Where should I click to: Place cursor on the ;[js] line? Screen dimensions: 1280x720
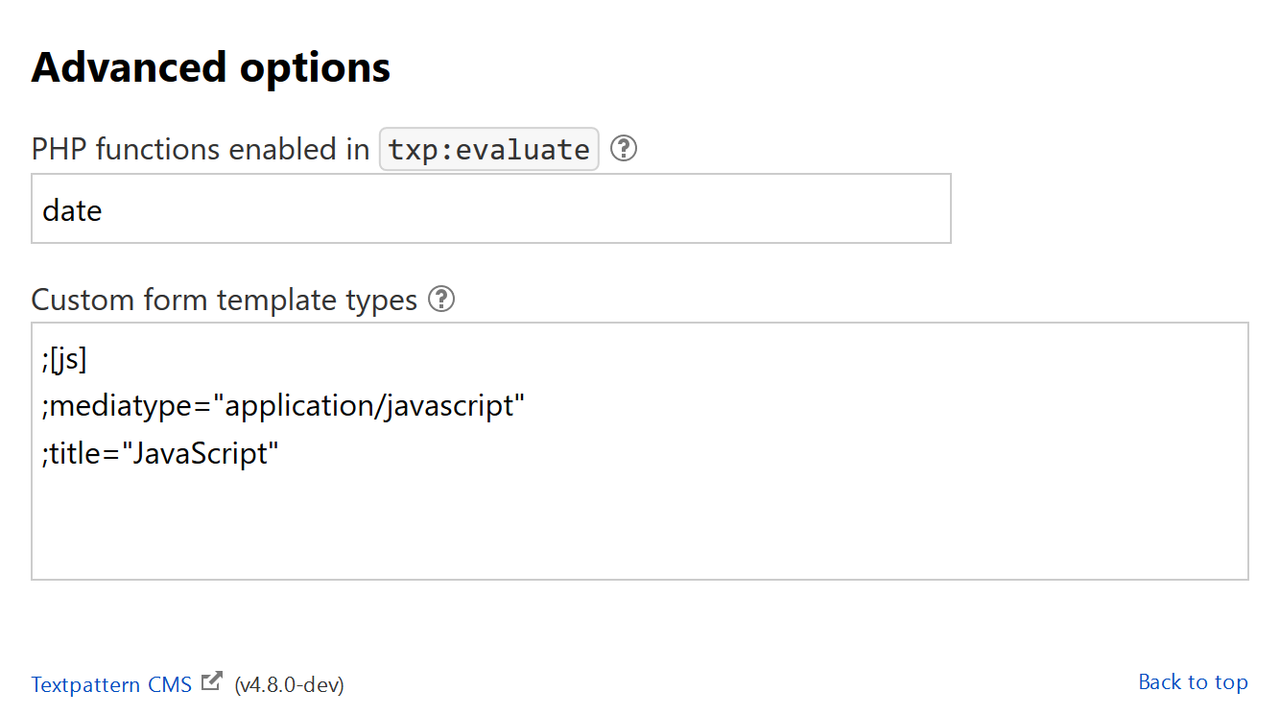[65, 359]
